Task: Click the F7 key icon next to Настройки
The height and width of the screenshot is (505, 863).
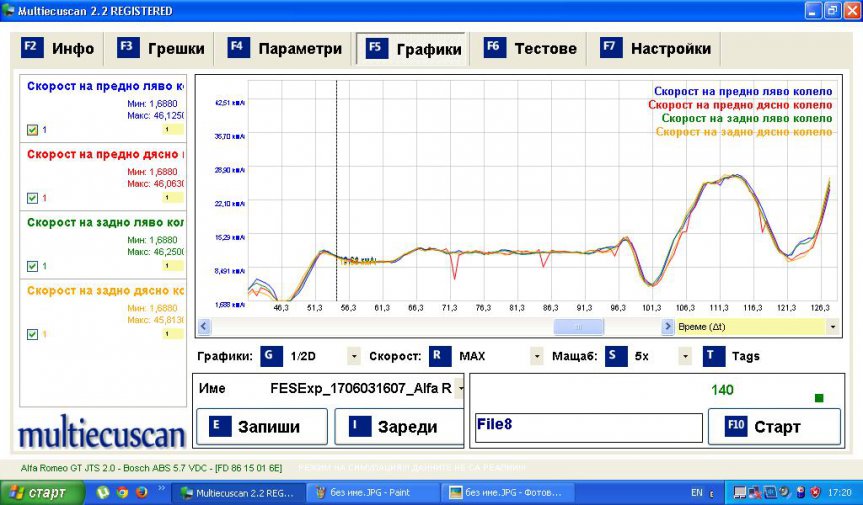Action: pos(610,48)
